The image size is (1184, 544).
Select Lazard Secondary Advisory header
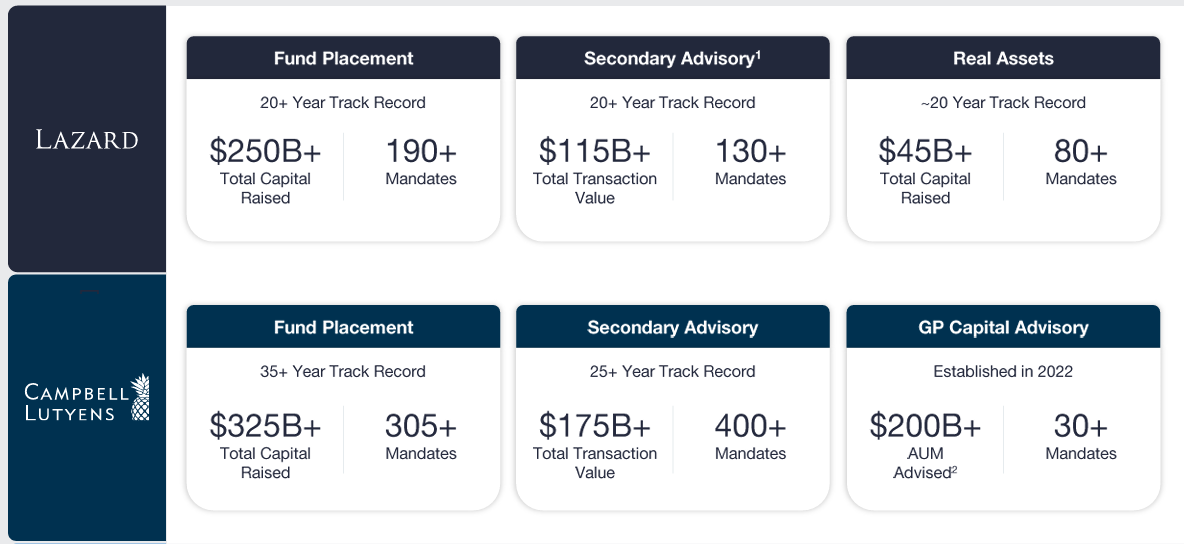point(672,59)
